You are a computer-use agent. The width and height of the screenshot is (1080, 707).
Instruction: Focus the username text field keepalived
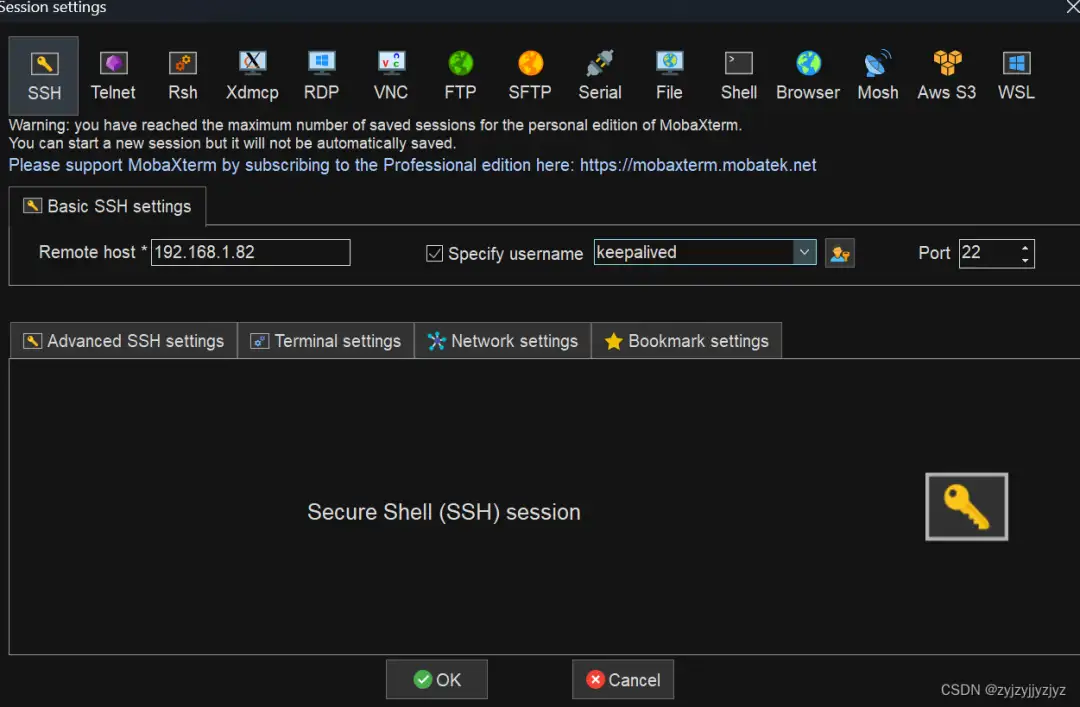coord(694,252)
